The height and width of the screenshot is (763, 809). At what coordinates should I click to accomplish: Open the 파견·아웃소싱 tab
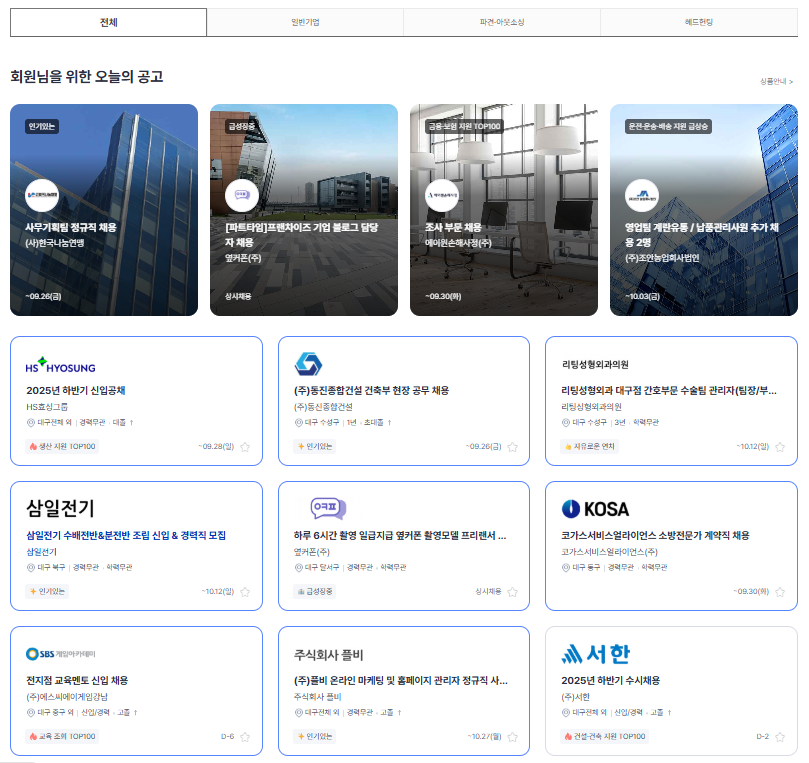click(x=501, y=22)
